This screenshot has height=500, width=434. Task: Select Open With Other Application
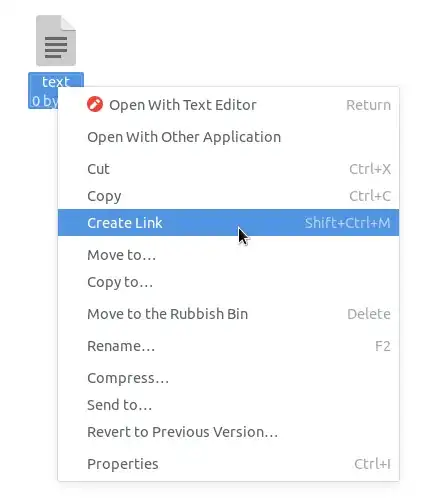pyautogui.click(x=228, y=137)
